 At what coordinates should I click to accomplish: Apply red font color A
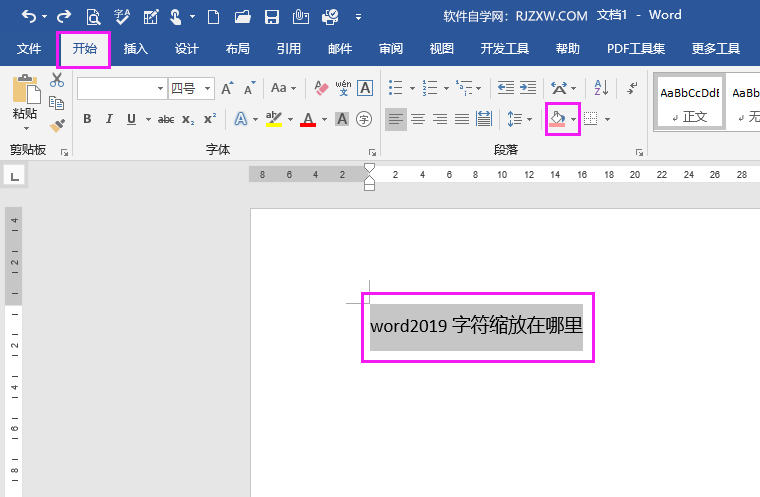308,119
